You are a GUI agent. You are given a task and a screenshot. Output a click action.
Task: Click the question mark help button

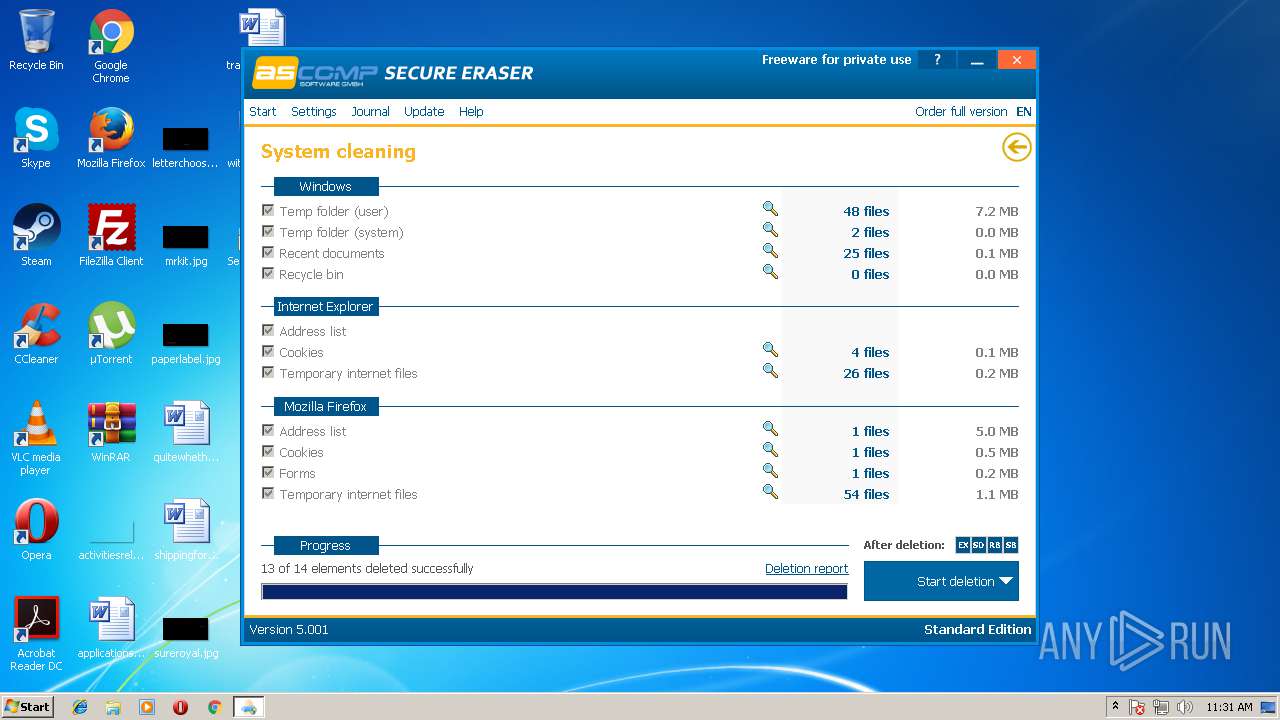937,60
